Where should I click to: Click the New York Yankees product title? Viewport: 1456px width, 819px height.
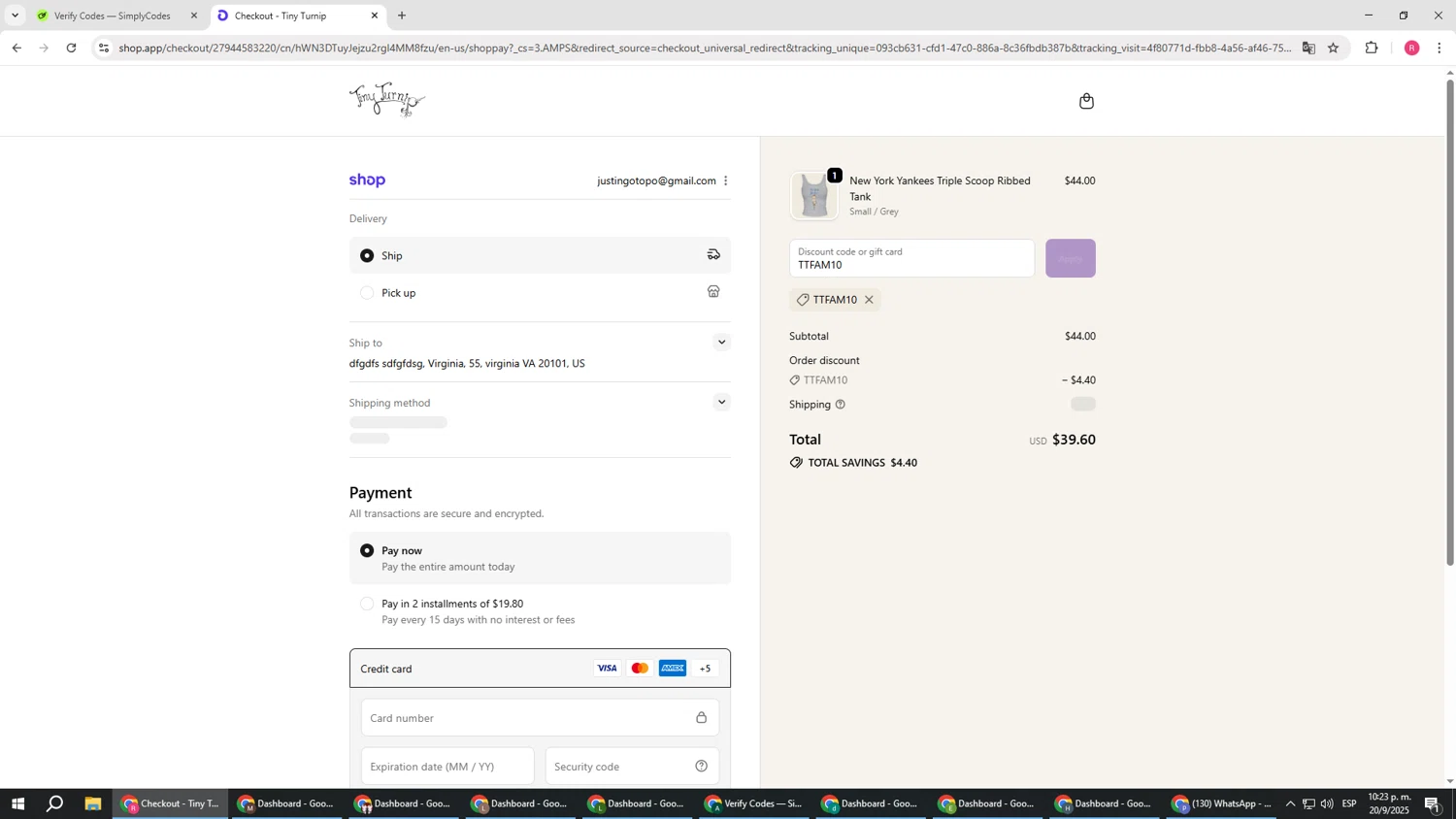(940, 188)
